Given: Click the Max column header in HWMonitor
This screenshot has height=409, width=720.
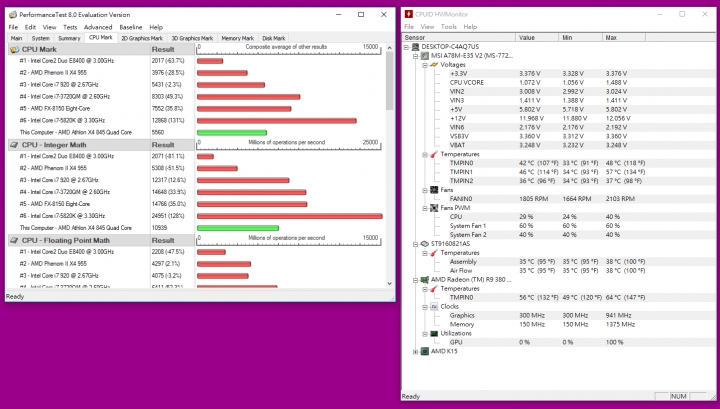Looking at the screenshot, I should (623, 38).
